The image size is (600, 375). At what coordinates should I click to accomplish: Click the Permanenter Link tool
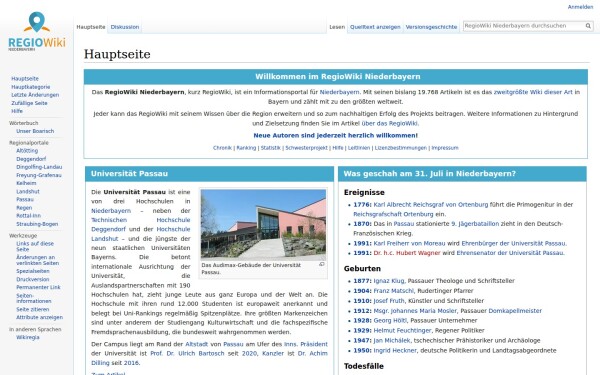[38, 287]
